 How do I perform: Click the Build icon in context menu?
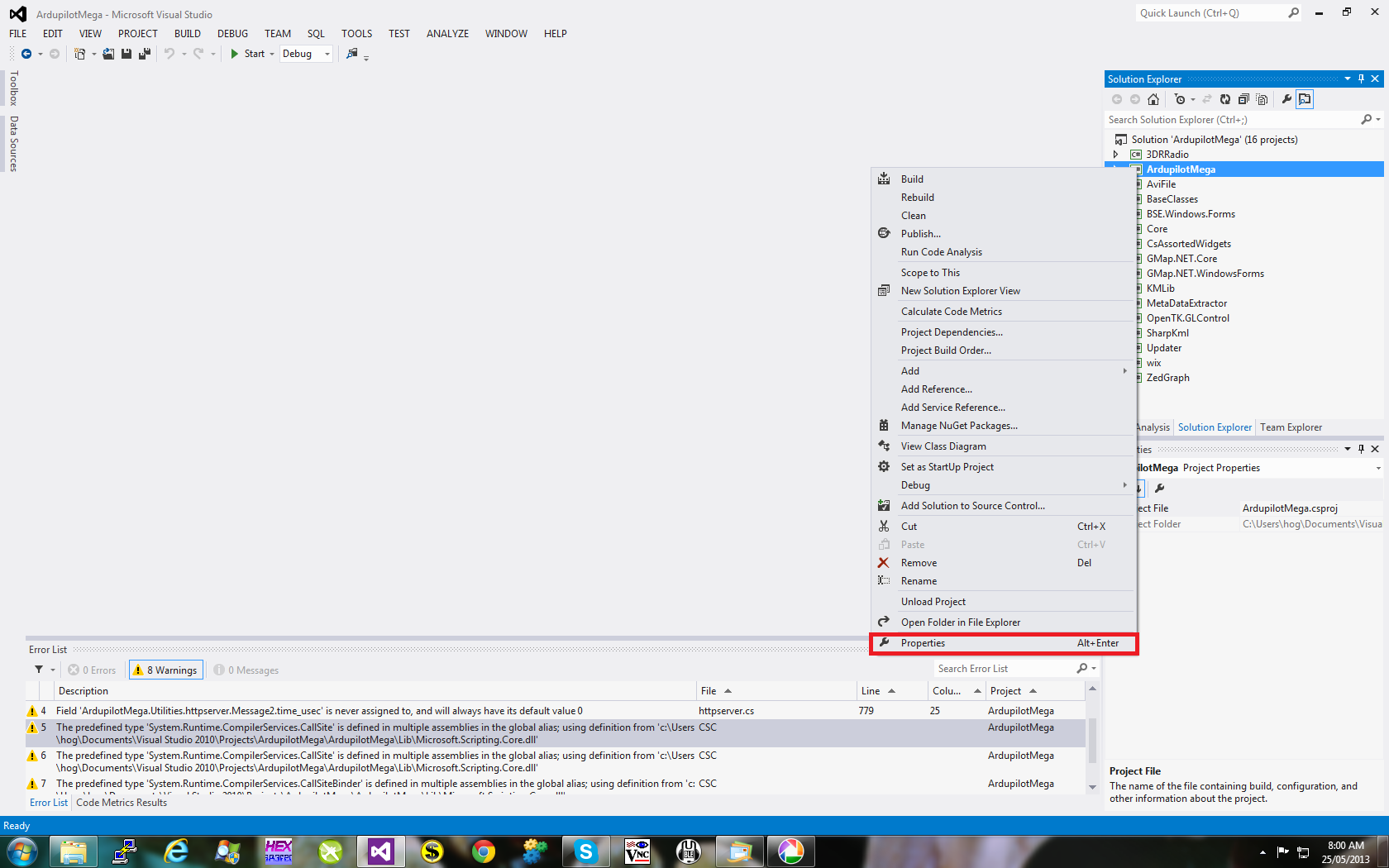click(884, 179)
